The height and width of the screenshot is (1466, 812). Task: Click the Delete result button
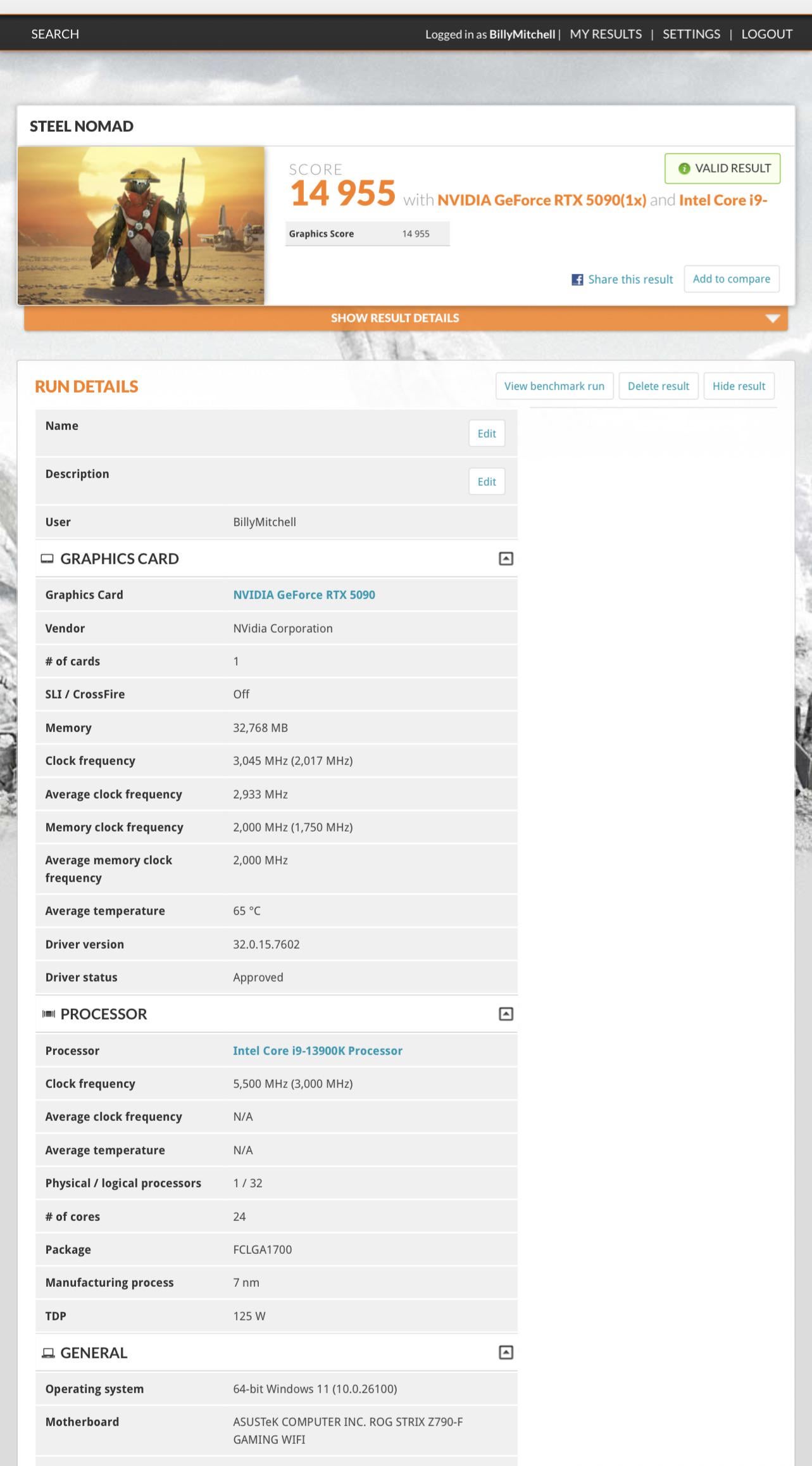click(x=658, y=386)
